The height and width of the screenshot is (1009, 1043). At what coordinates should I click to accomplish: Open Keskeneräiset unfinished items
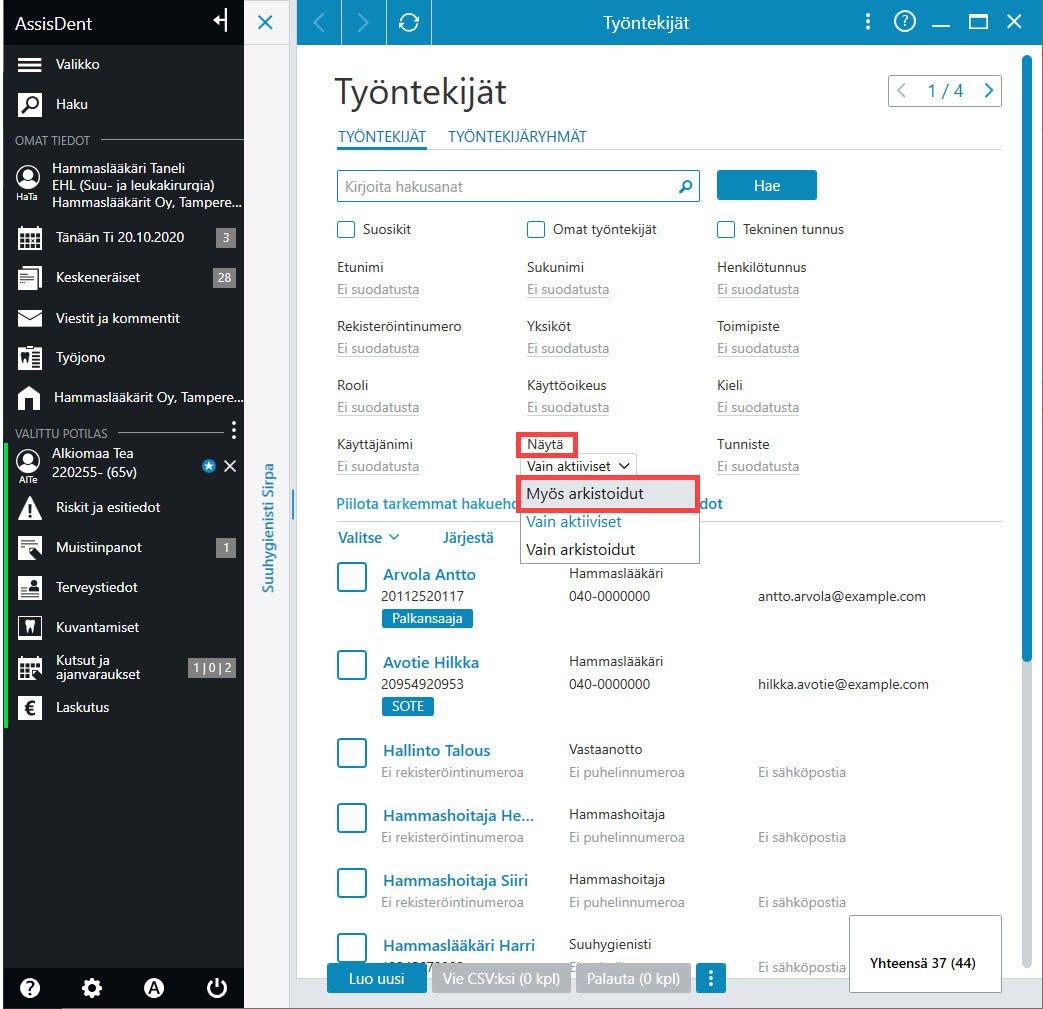point(124,277)
